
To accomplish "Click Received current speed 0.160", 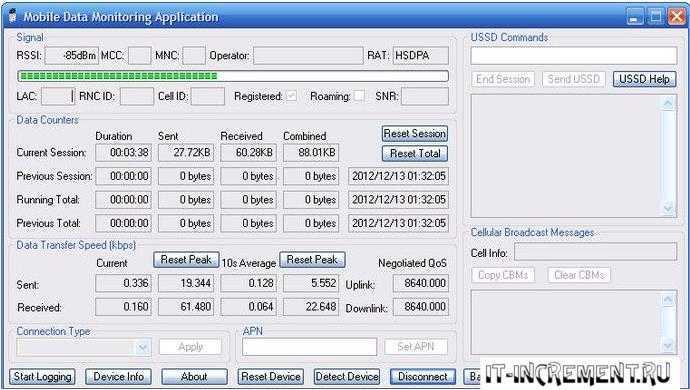I will (123, 307).
